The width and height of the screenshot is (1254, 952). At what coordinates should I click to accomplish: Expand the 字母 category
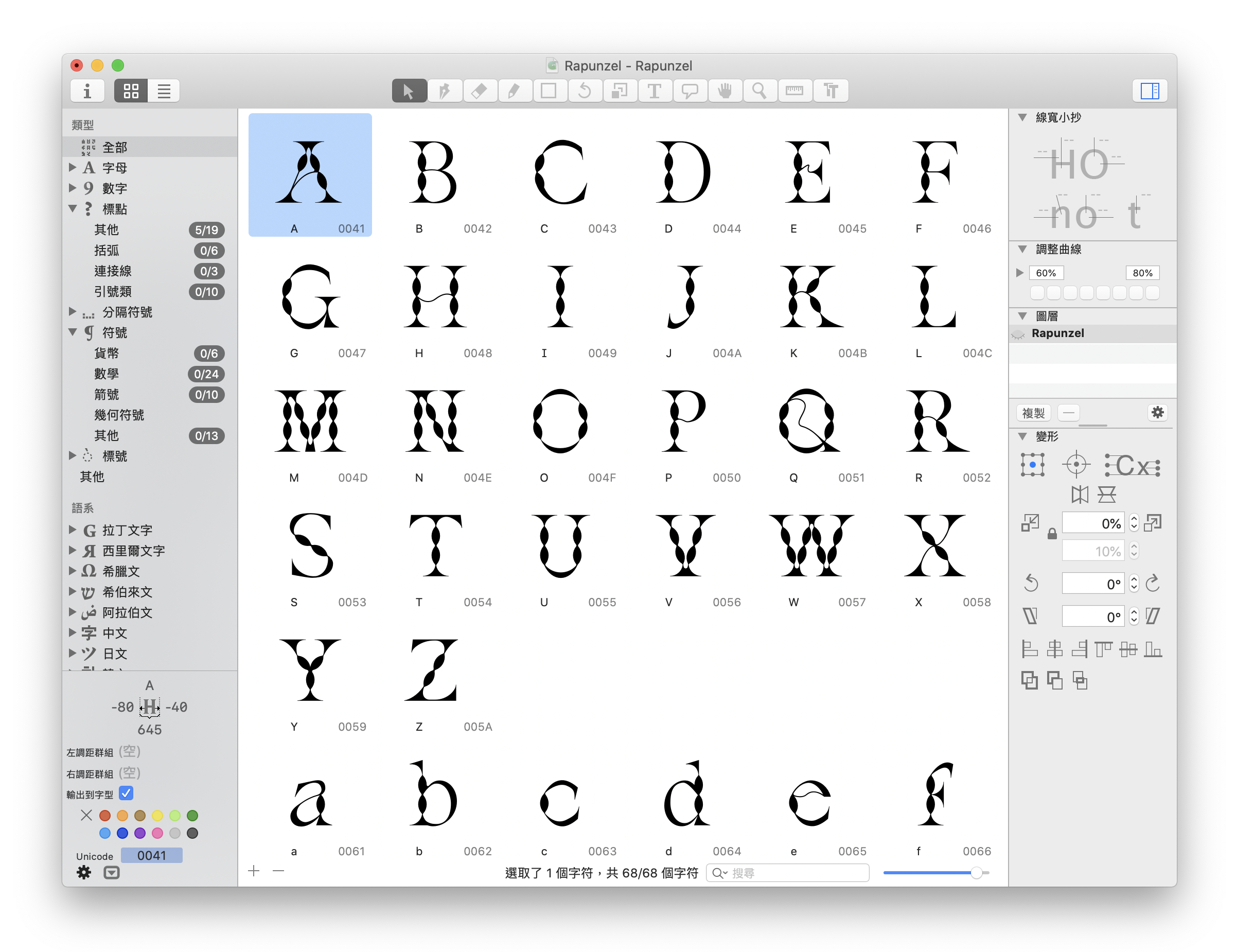tap(73, 168)
